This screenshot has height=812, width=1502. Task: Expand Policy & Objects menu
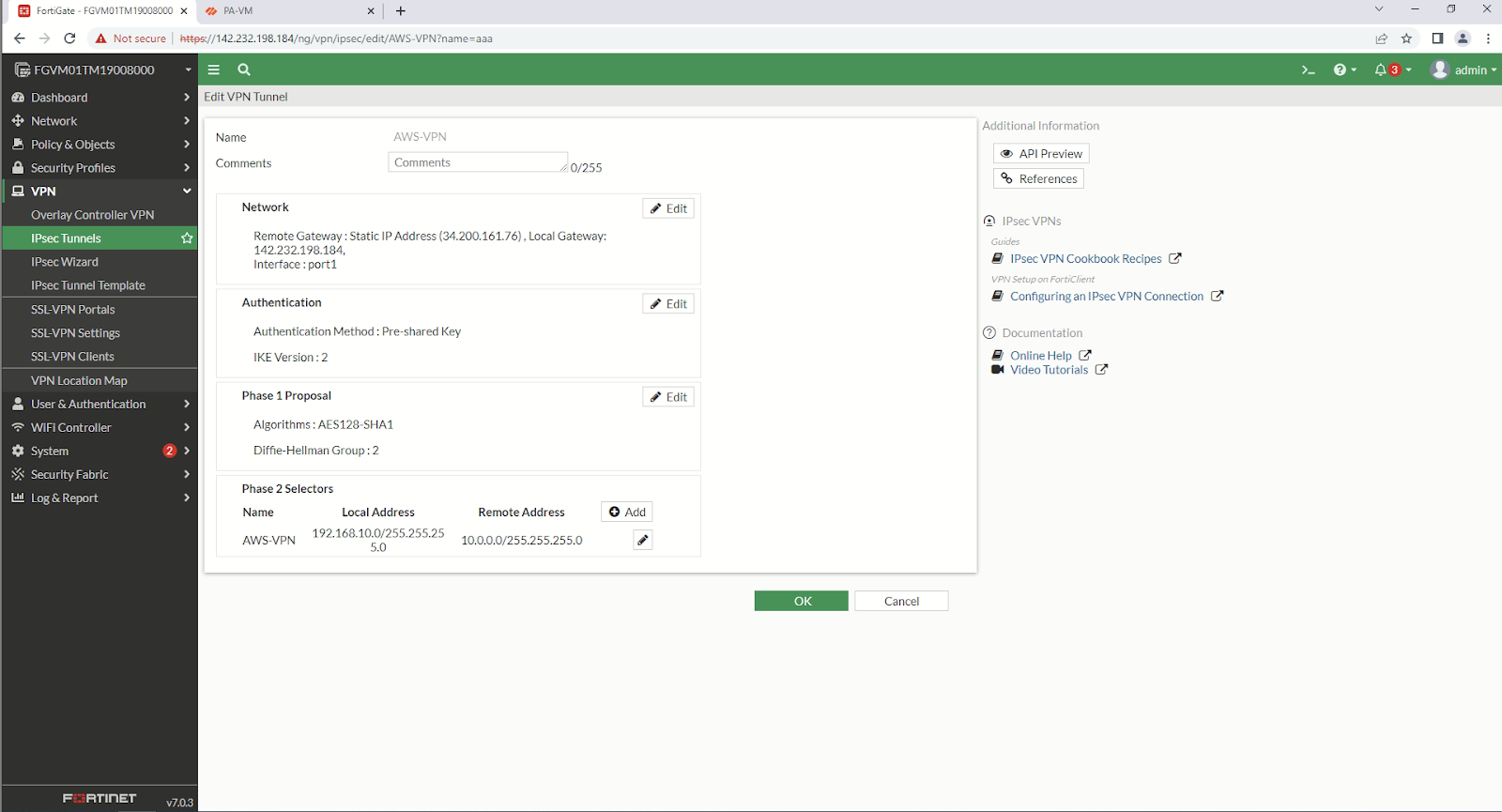100,145
